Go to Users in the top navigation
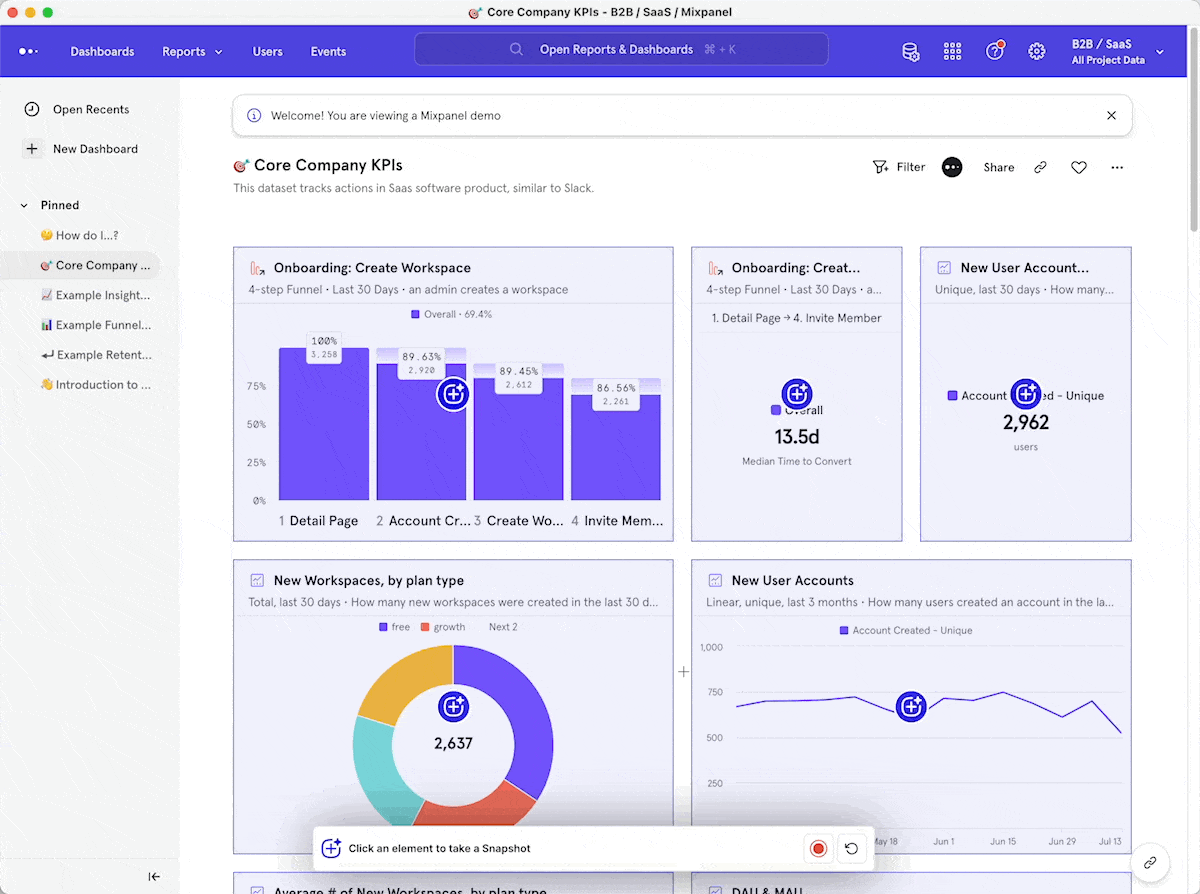 tap(268, 52)
